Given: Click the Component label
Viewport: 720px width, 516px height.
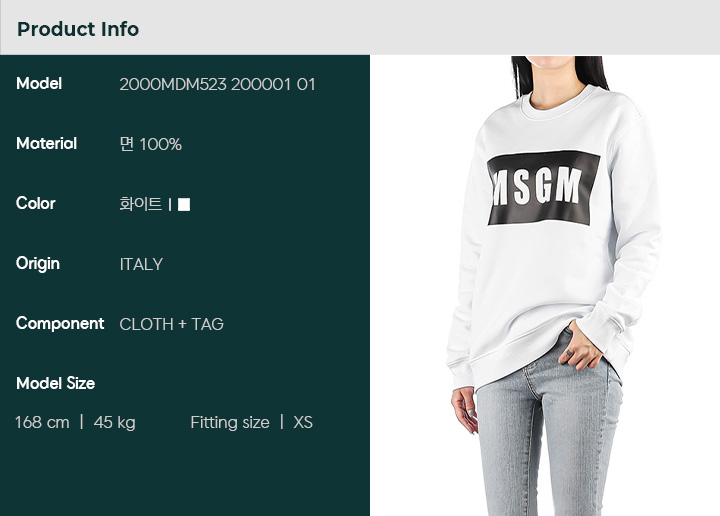Looking at the screenshot, I should 60,324.
